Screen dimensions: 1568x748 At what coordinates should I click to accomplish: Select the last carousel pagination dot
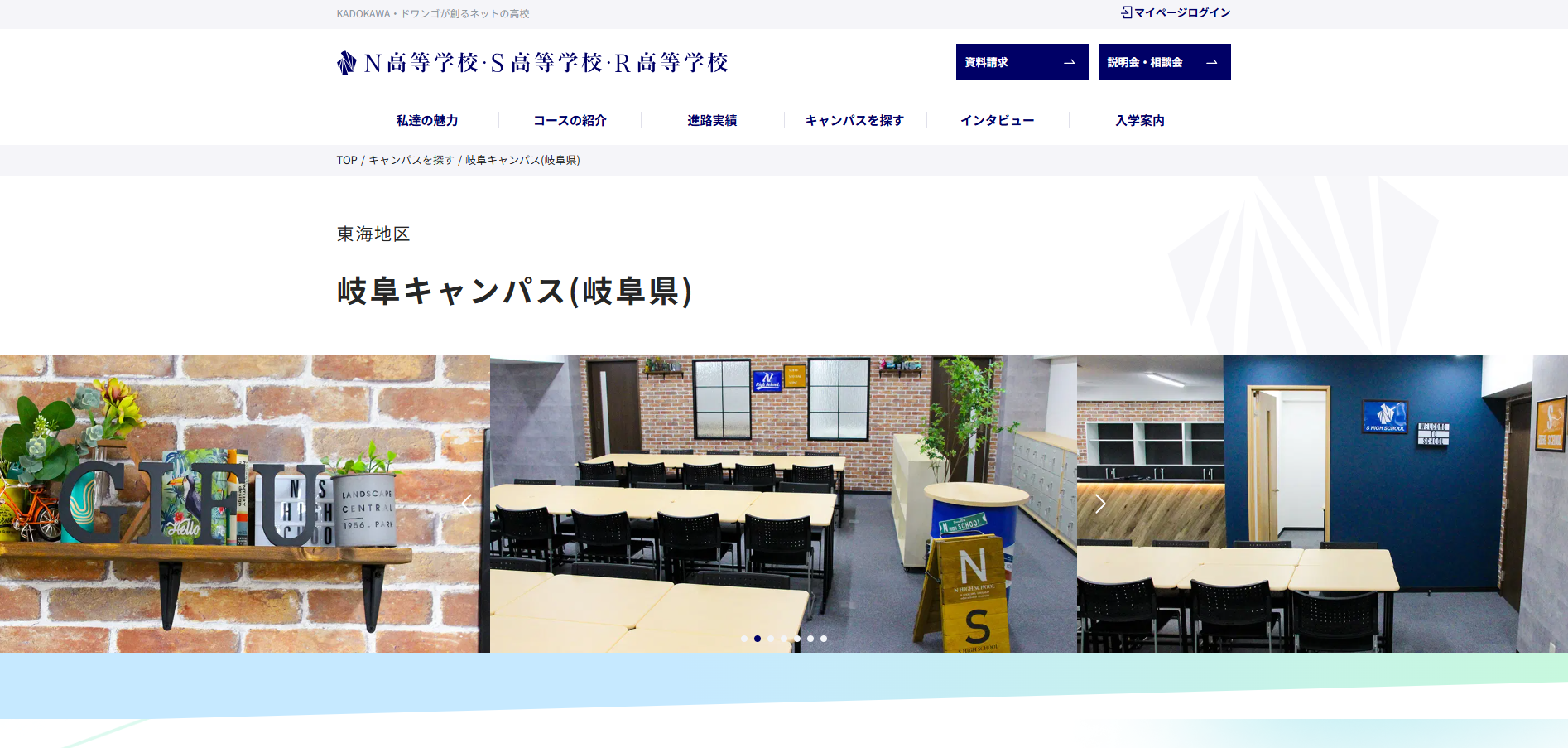click(824, 639)
